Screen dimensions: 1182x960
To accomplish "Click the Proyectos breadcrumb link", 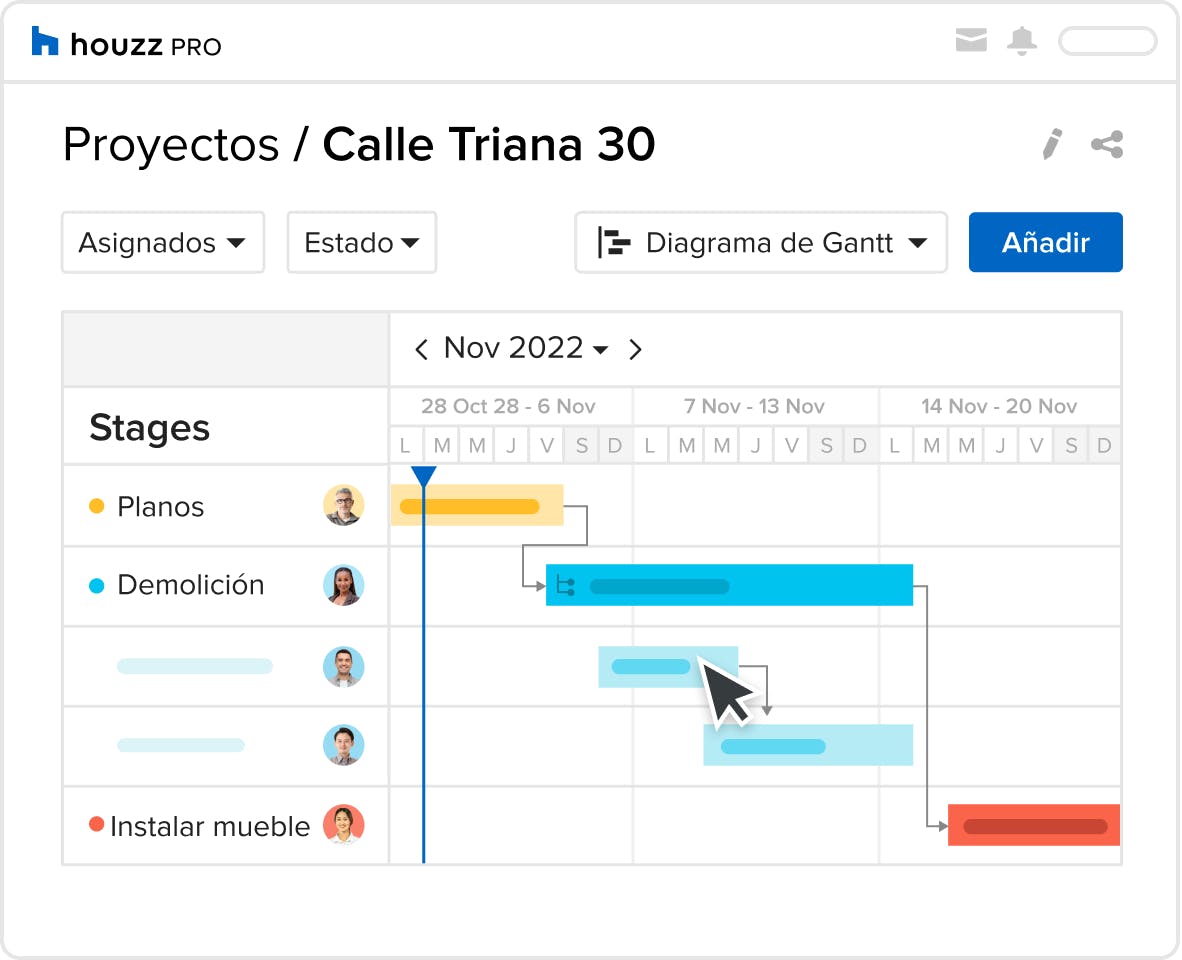I will click(x=171, y=145).
